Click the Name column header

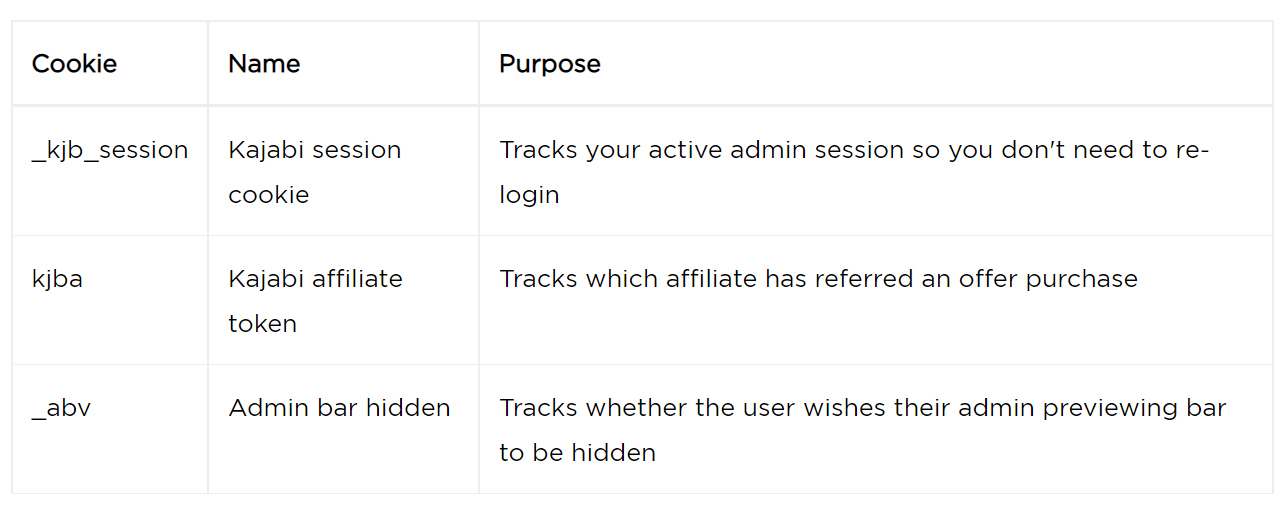point(264,64)
